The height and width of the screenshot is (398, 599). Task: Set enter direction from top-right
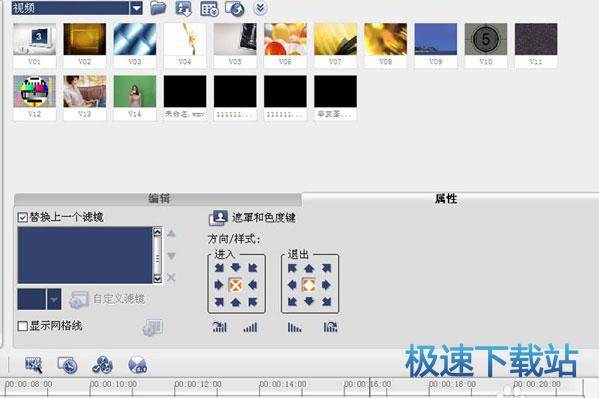(x=253, y=268)
